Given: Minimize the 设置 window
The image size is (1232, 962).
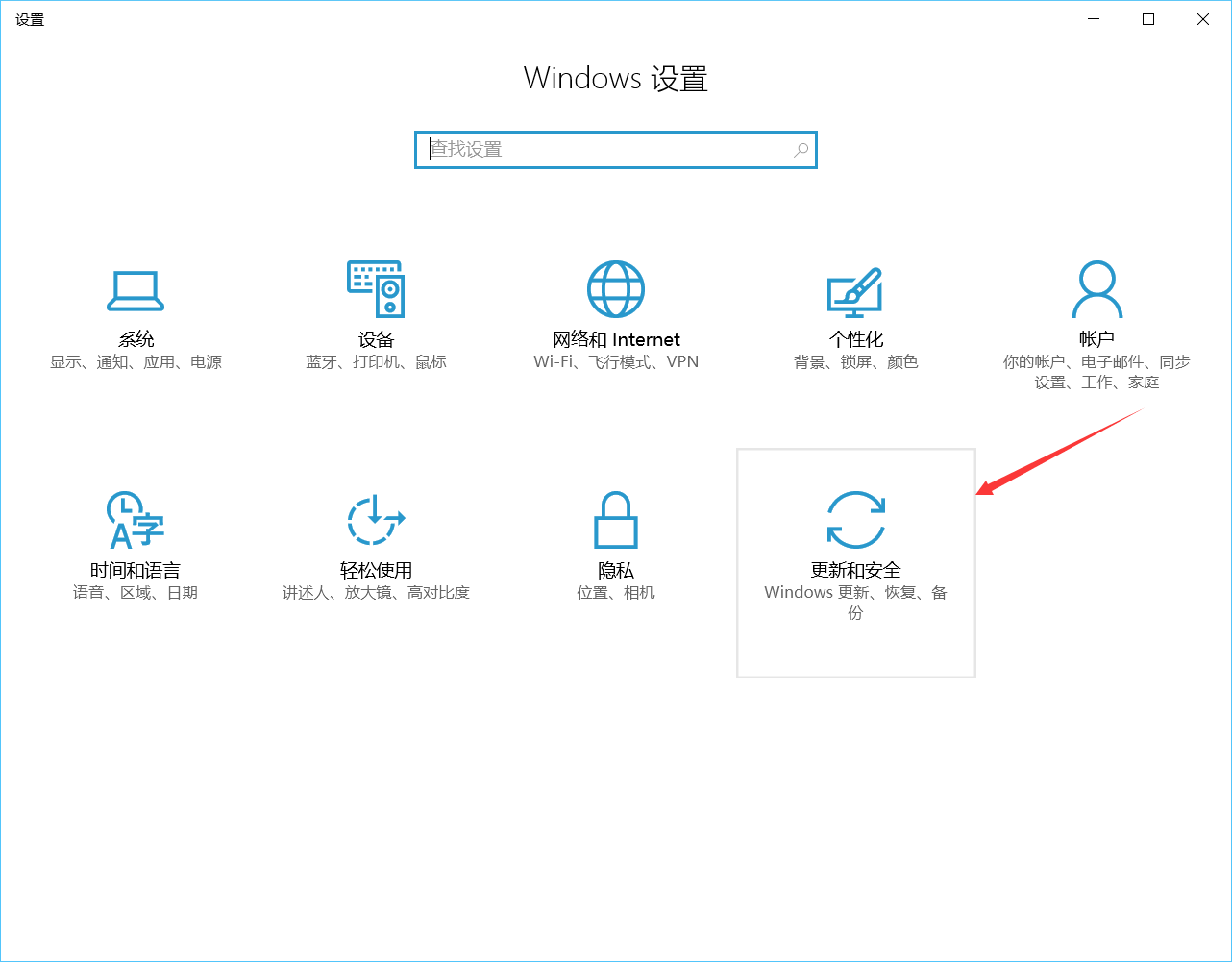Looking at the screenshot, I should click(1094, 19).
